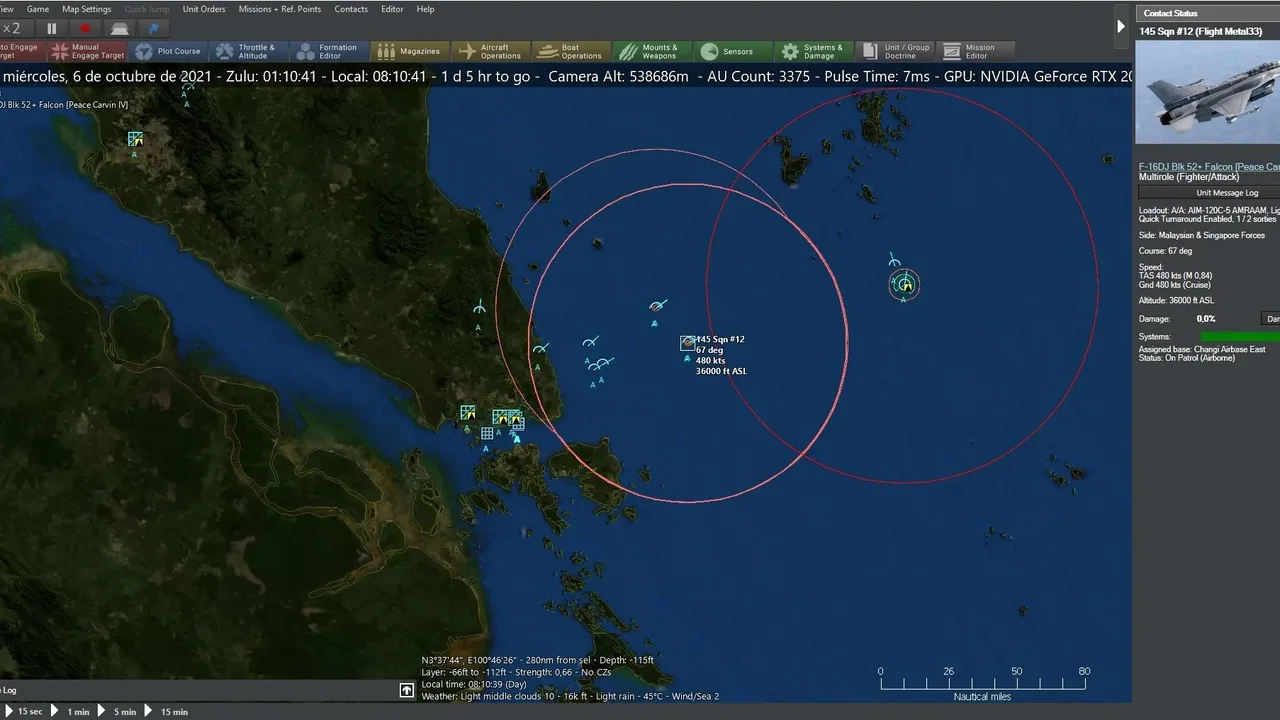1280x720 pixels.
Task: Show the Sensors panel
Action: 726,51
